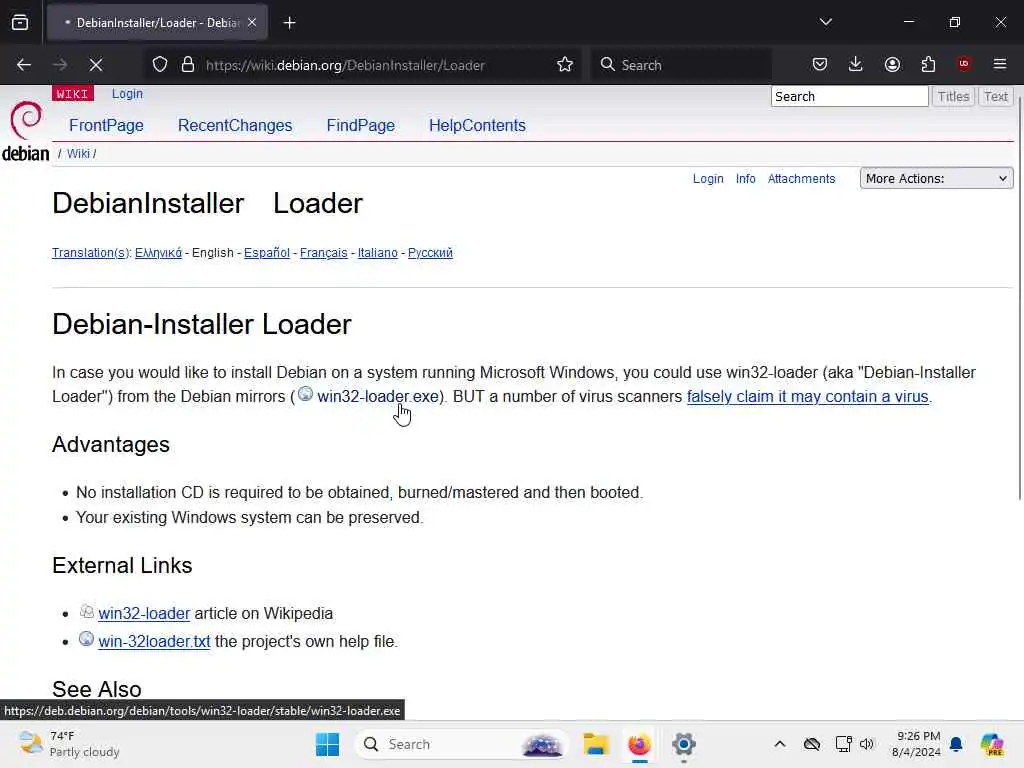Switch to the Русский translation
Screen dimensions: 1024x768
tap(430, 253)
